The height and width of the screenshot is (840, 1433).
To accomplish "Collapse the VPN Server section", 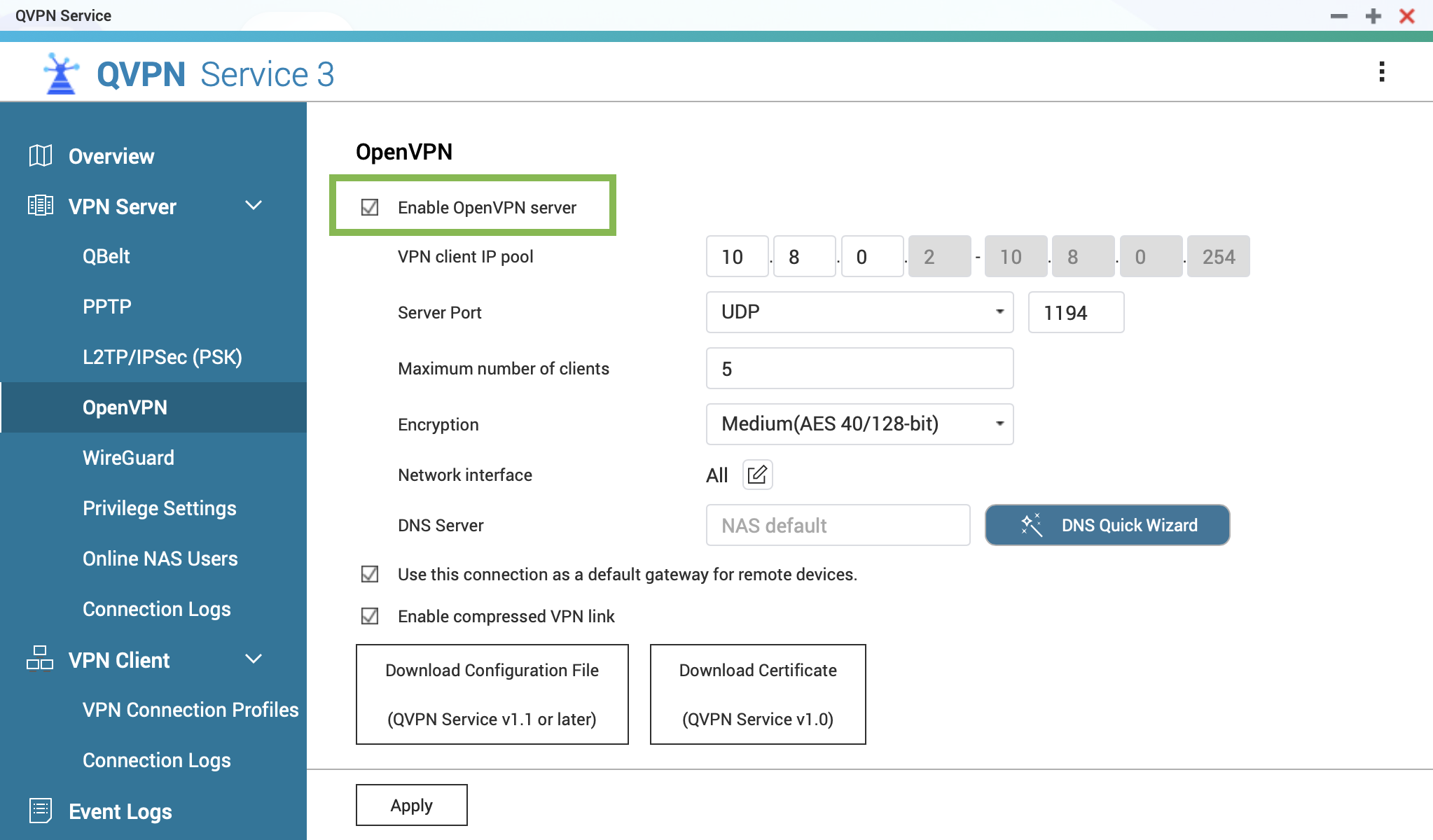I will click(x=254, y=206).
